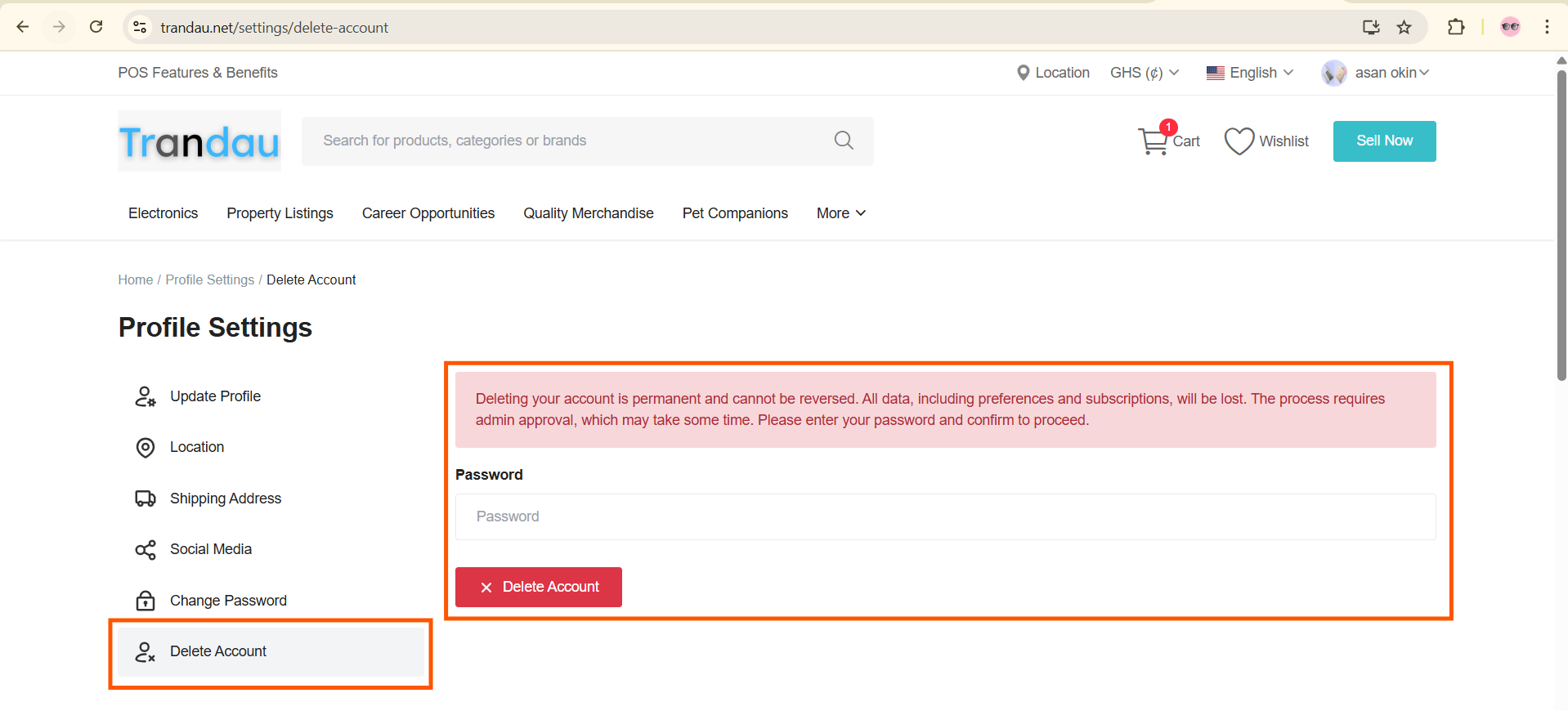The image size is (1568, 711).
Task: Open the site information icon in address bar
Action: [140, 27]
